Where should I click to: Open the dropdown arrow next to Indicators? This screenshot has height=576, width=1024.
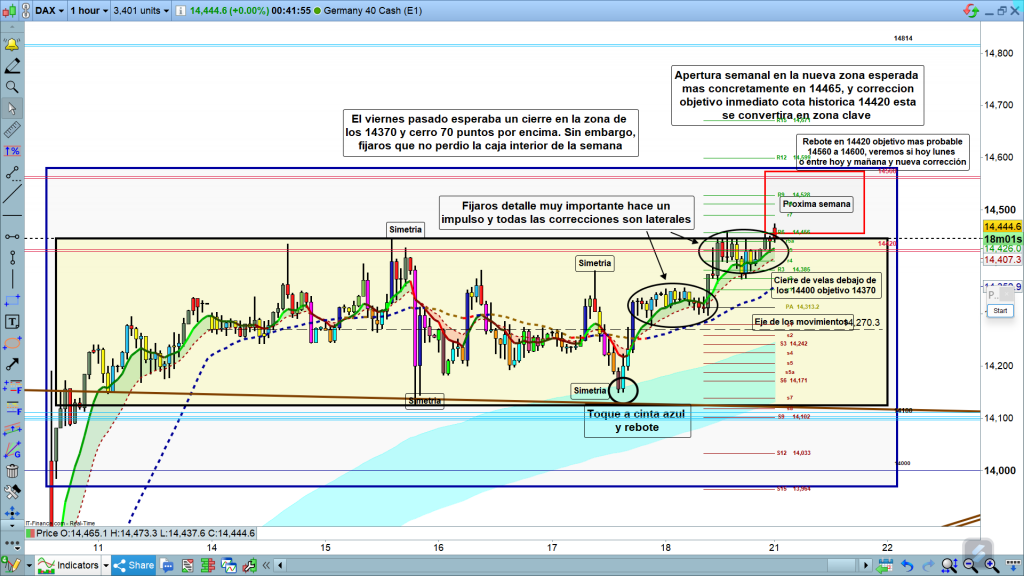click(107, 565)
